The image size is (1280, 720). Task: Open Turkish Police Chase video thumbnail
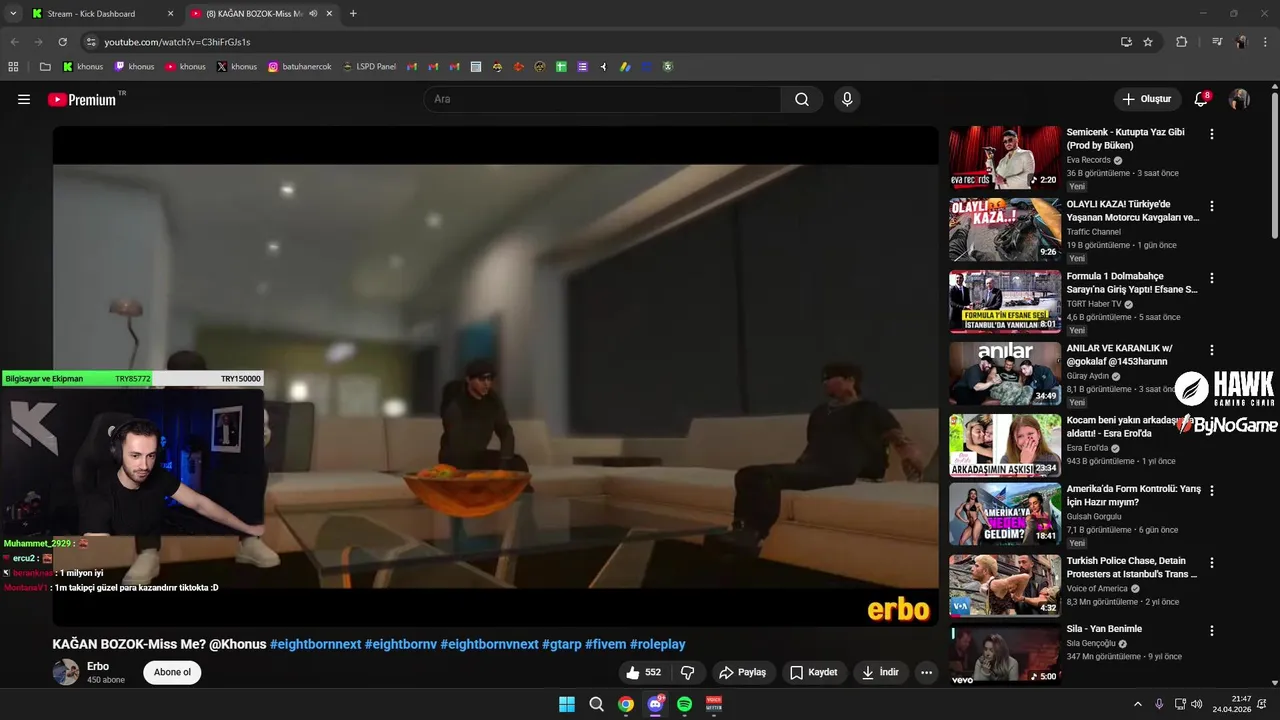click(1005, 586)
